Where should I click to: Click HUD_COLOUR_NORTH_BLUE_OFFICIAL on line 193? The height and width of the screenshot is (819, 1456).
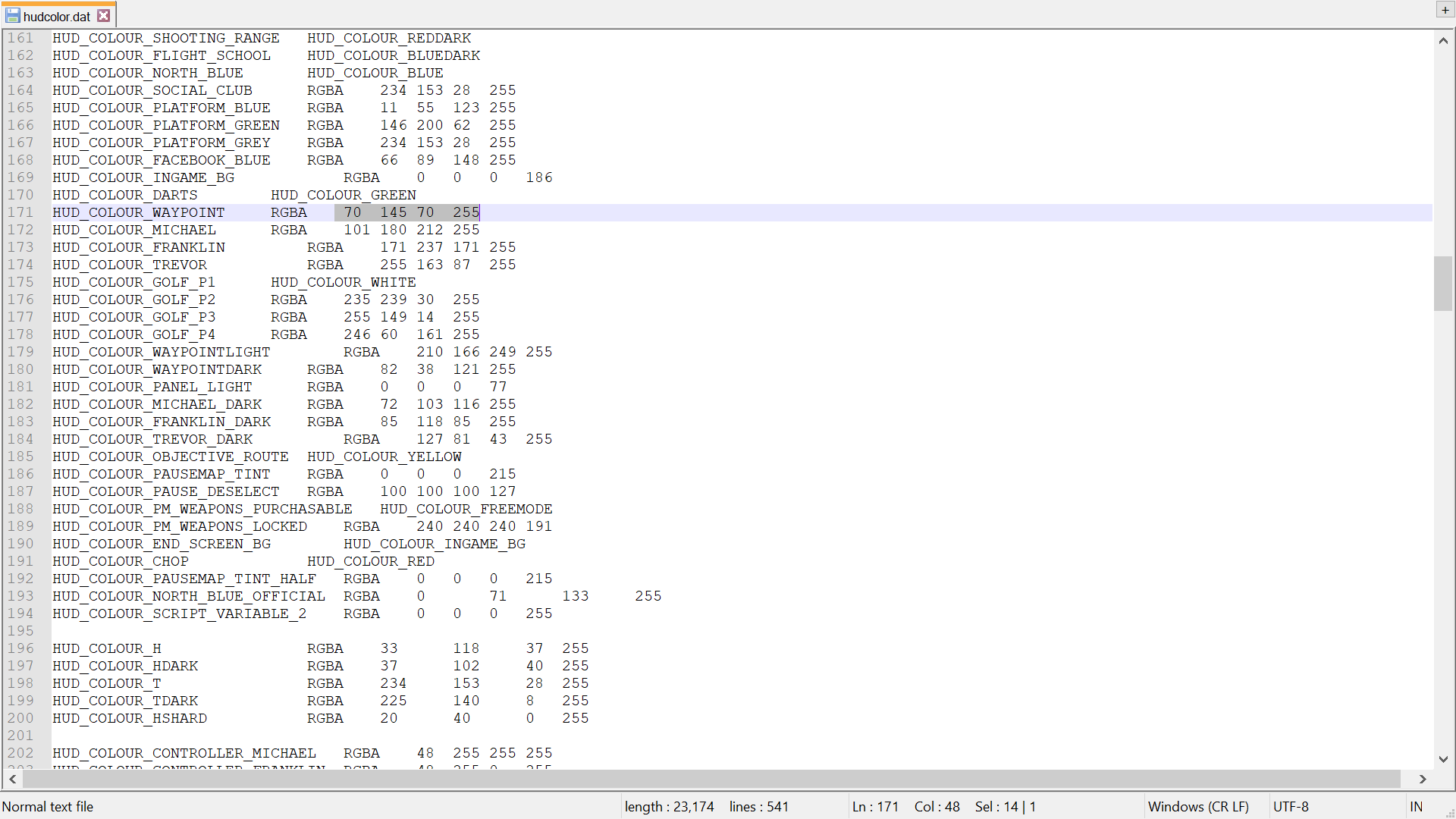(189, 596)
